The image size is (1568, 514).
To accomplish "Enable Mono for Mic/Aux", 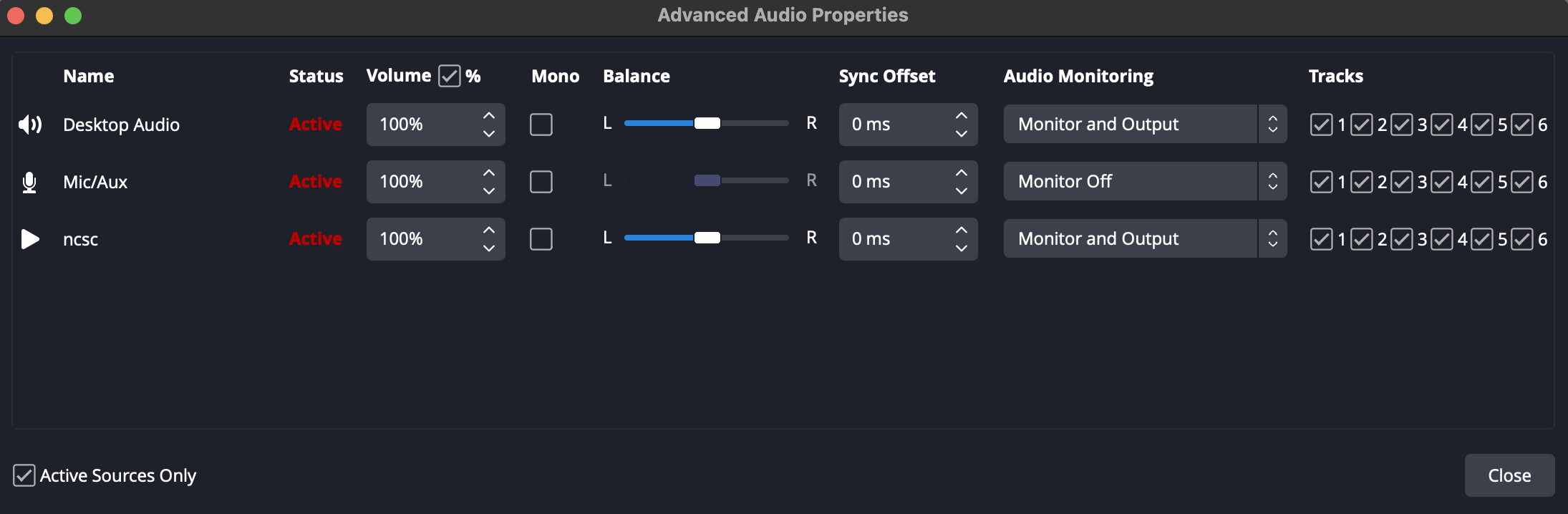I will [541, 182].
